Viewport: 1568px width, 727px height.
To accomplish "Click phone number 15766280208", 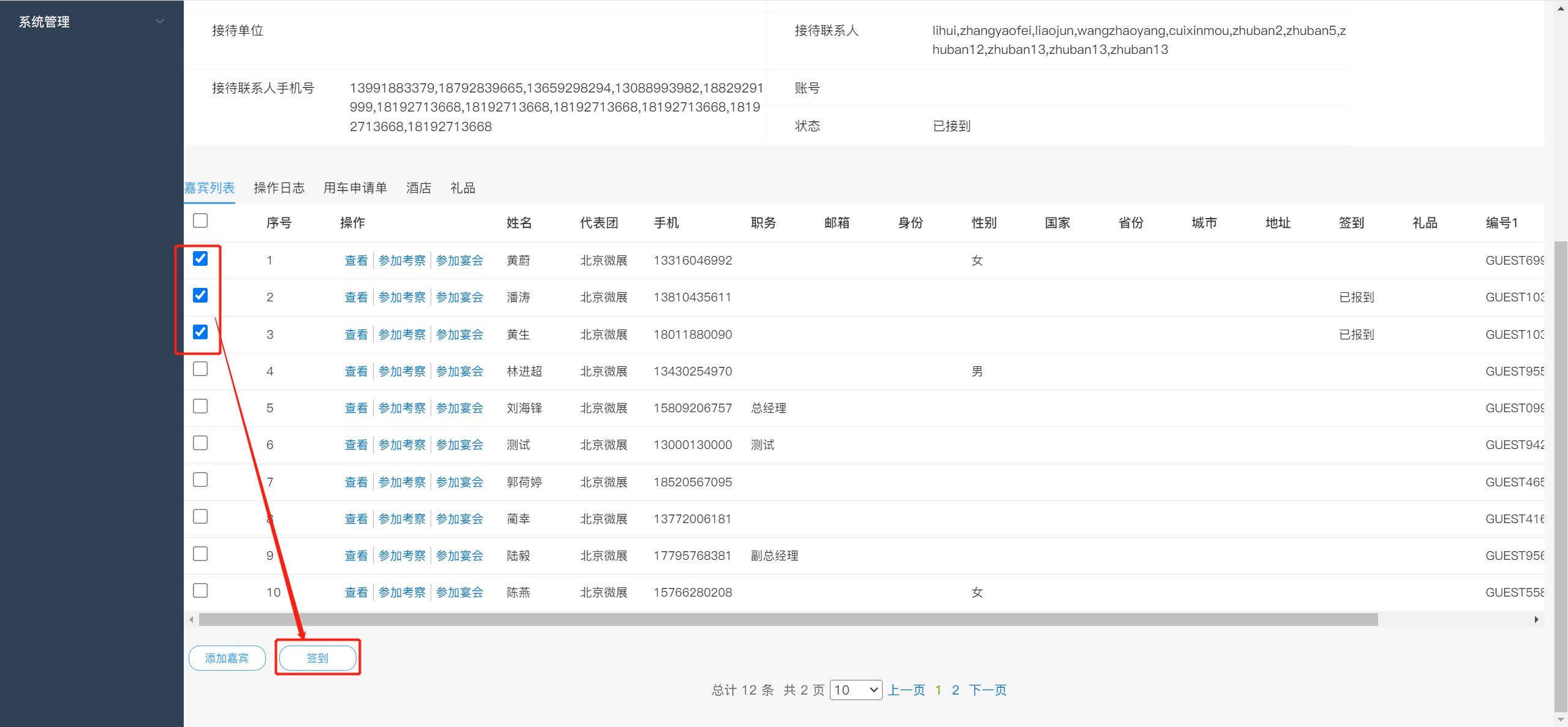I will [x=693, y=592].
